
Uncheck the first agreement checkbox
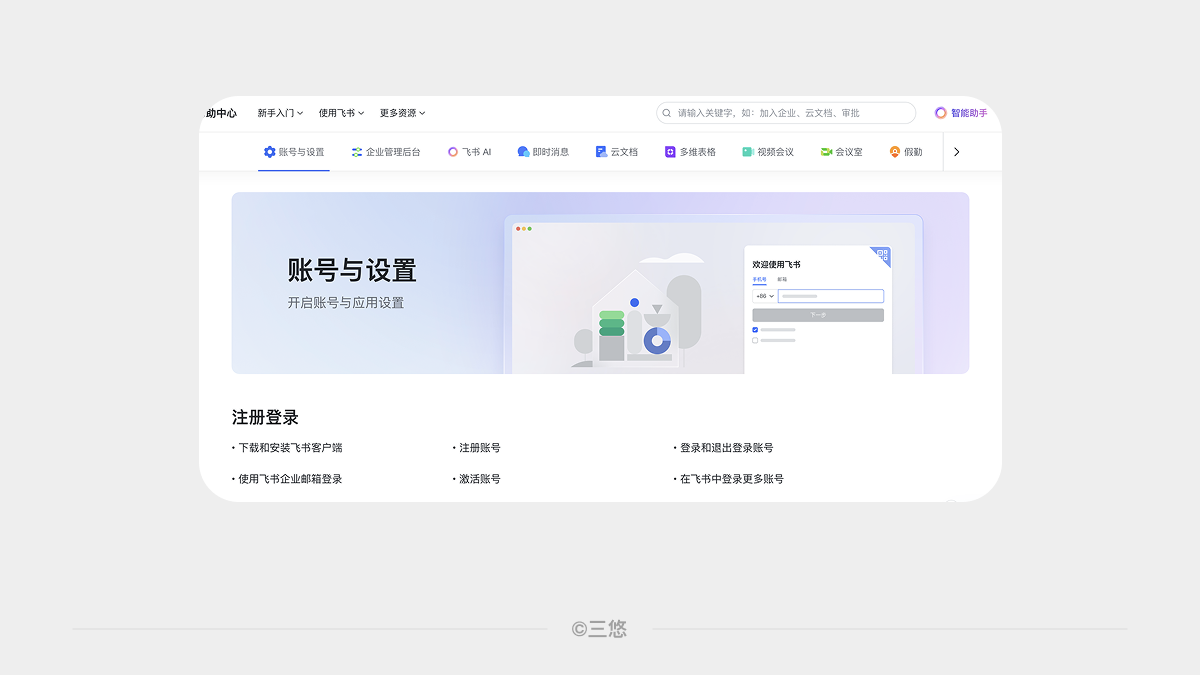pos(755,330)
